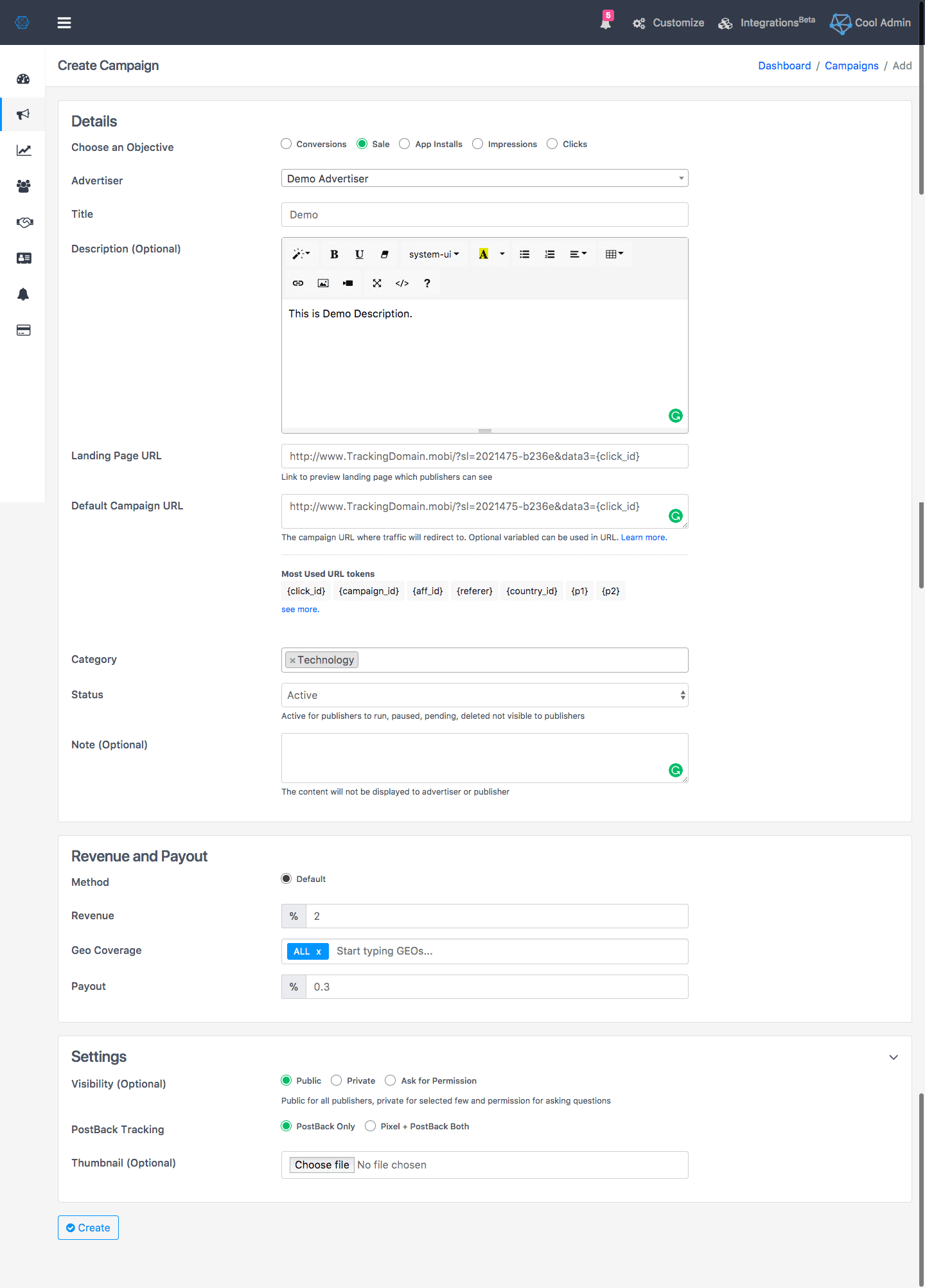Insert a link using the editor toolbar
Screen dimensions: 925x1288
(298, 283)
